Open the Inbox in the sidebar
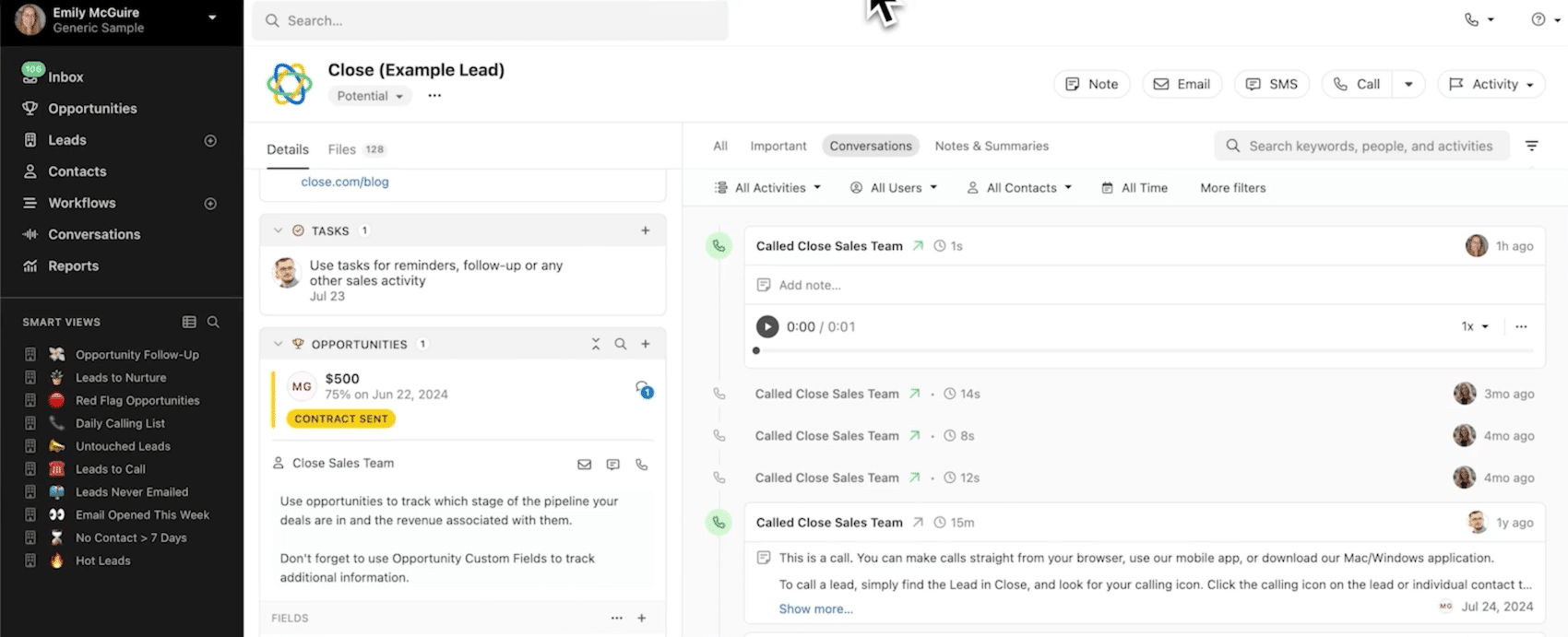 65,77
